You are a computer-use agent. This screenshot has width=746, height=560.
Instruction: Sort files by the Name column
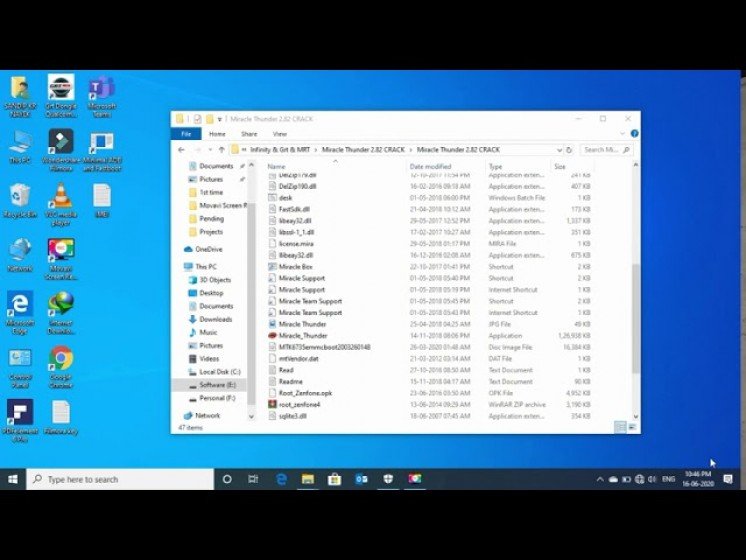[335, 167]
